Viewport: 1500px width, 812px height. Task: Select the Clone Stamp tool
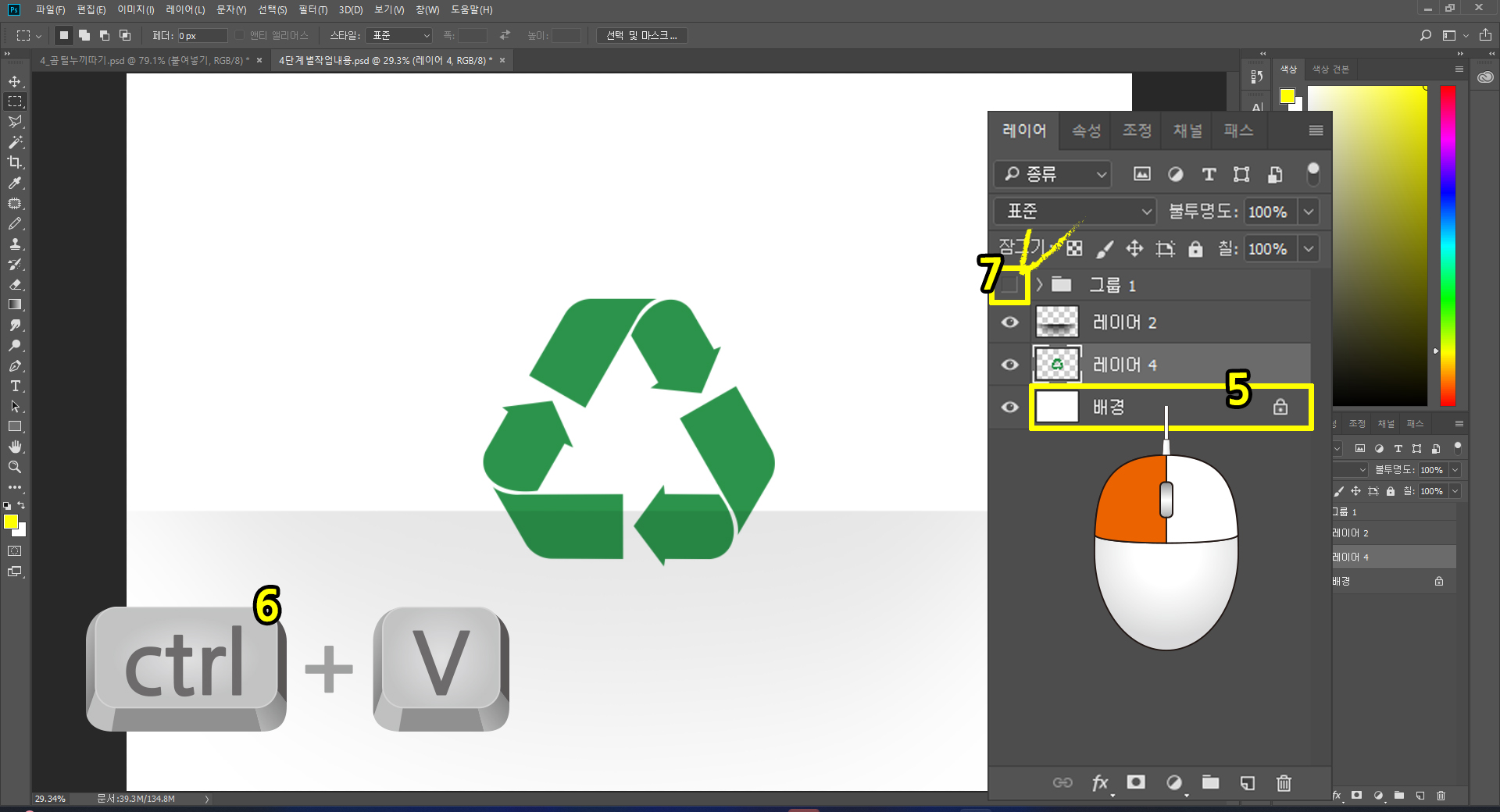pos(15,244)
